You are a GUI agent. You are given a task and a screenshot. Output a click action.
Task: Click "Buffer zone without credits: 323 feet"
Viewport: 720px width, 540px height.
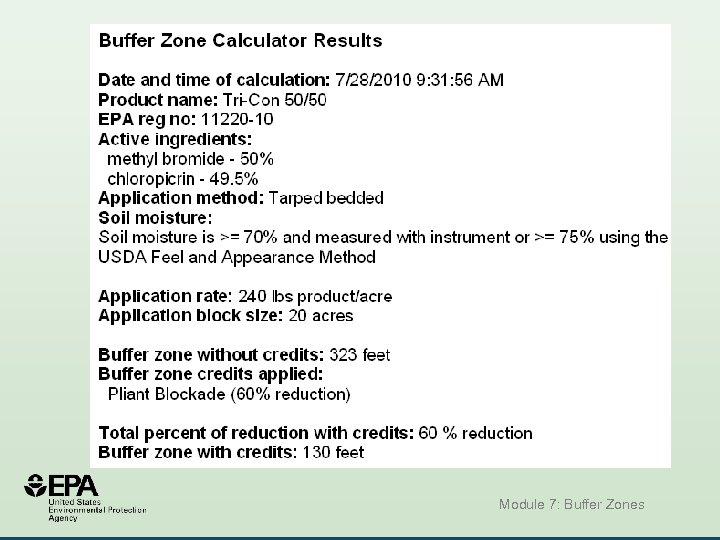(244, 355)
